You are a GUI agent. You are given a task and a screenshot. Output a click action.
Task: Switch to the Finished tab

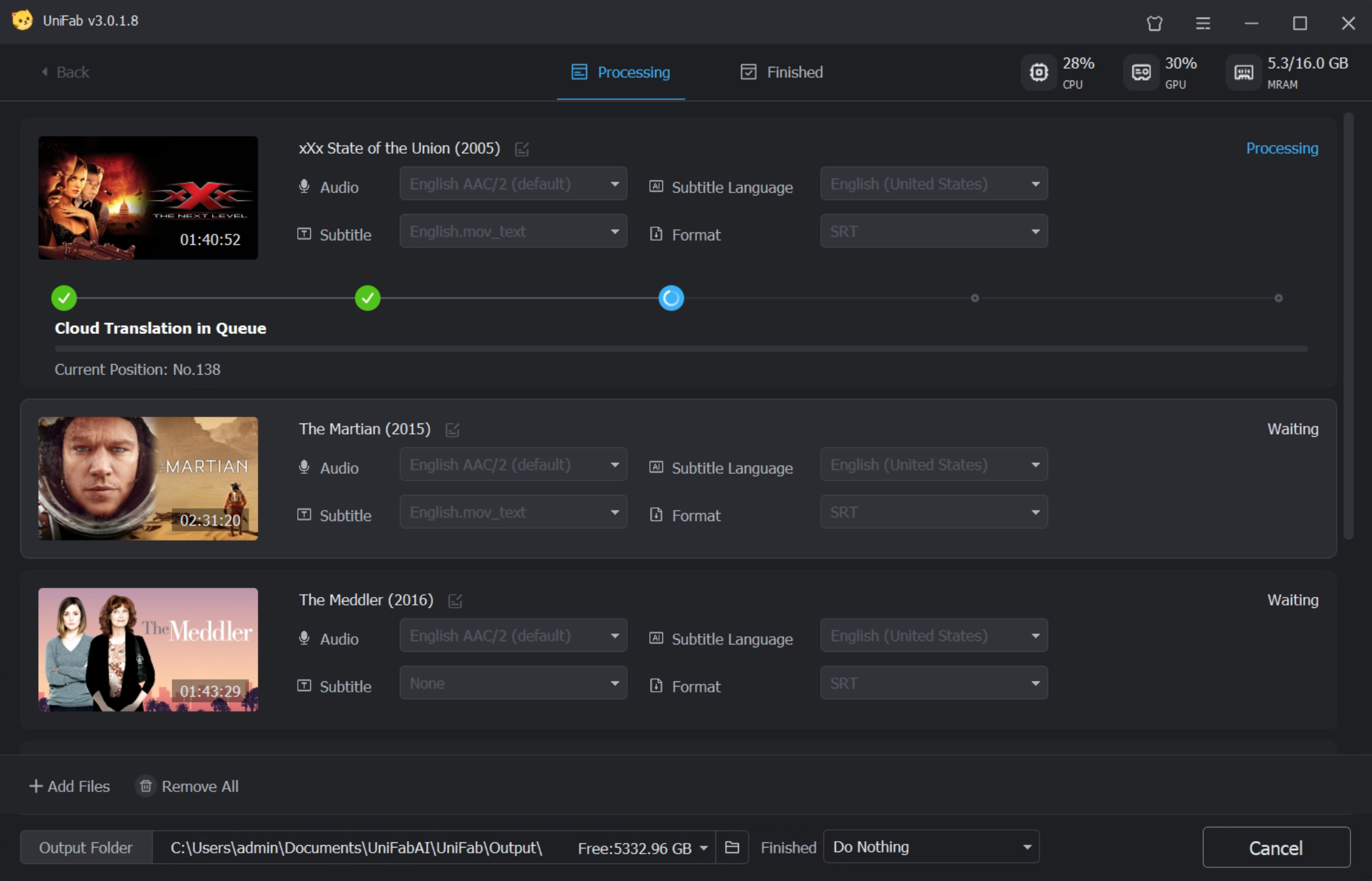pyautogui.click(x=782, y=72)
